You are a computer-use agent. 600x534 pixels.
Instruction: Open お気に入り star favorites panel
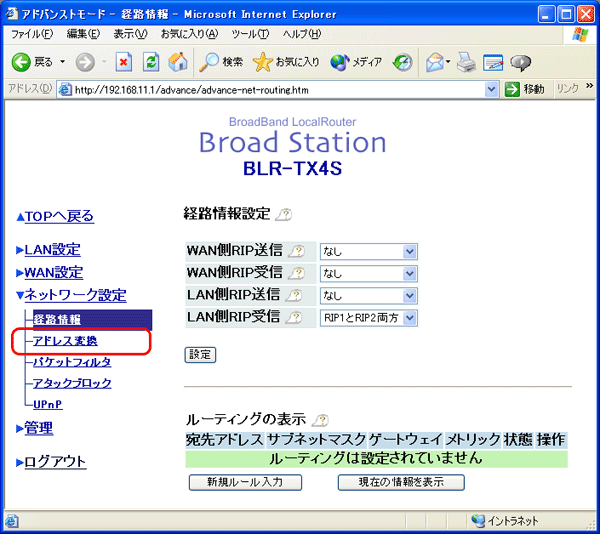(x=286, y=62)
